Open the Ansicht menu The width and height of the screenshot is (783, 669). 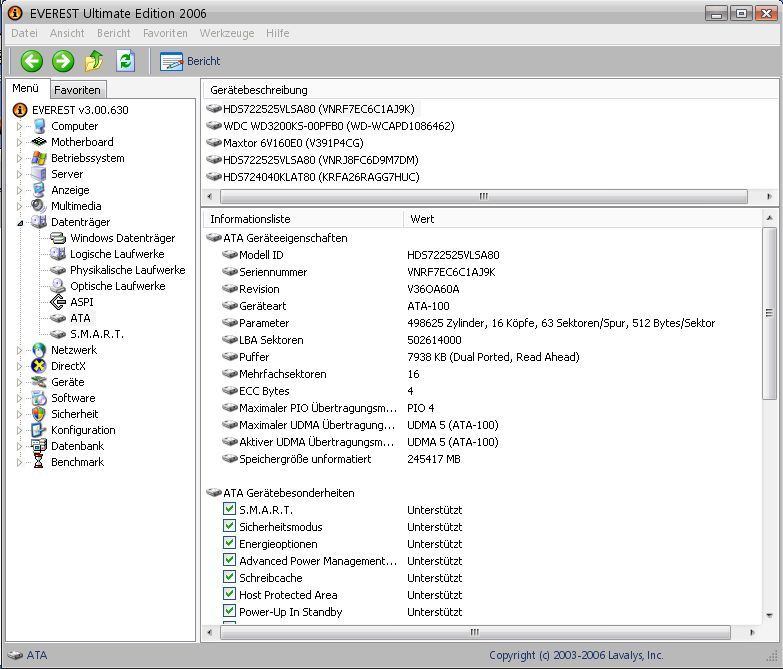tap(67, 33)
